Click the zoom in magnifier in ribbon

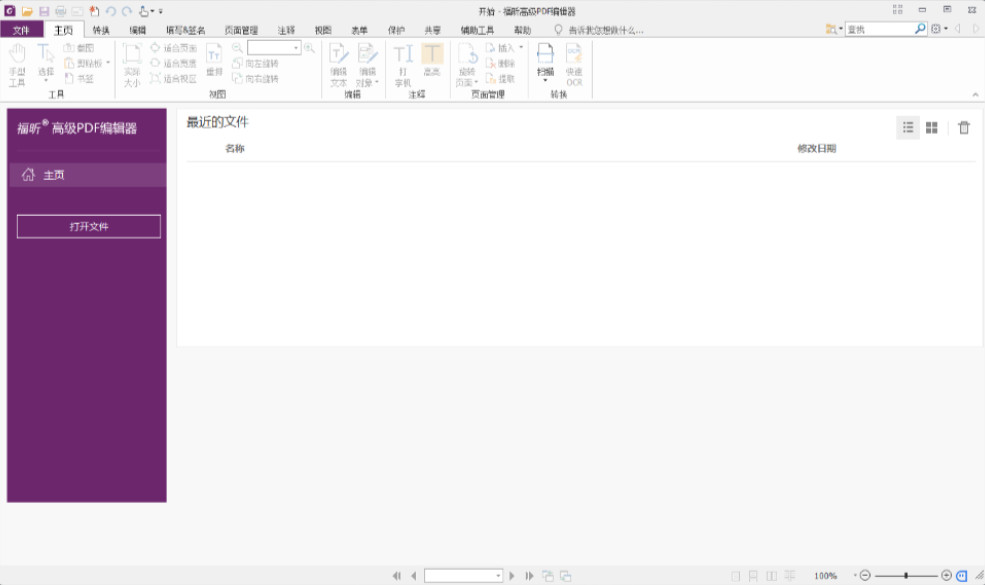click(309, 48)
